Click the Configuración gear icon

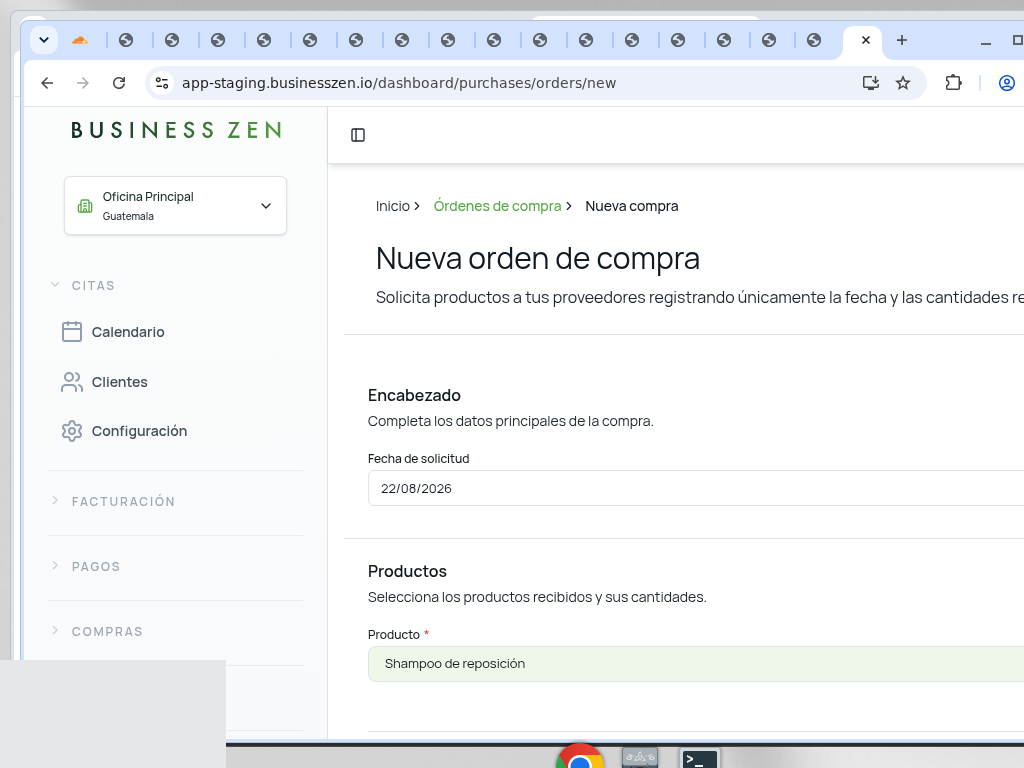[72, 431]
